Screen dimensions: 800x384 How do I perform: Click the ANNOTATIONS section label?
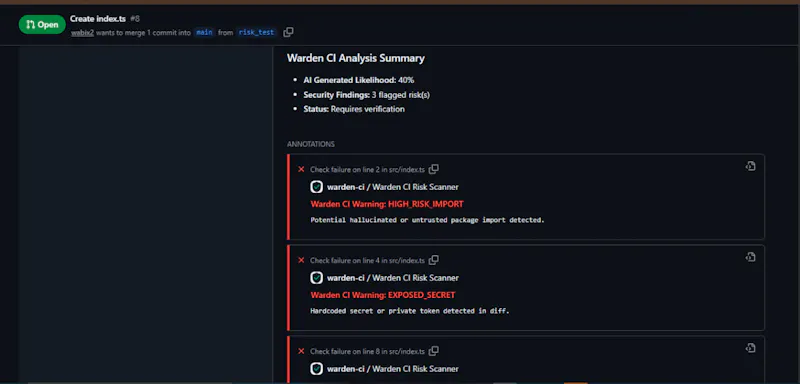coord(311,144)
